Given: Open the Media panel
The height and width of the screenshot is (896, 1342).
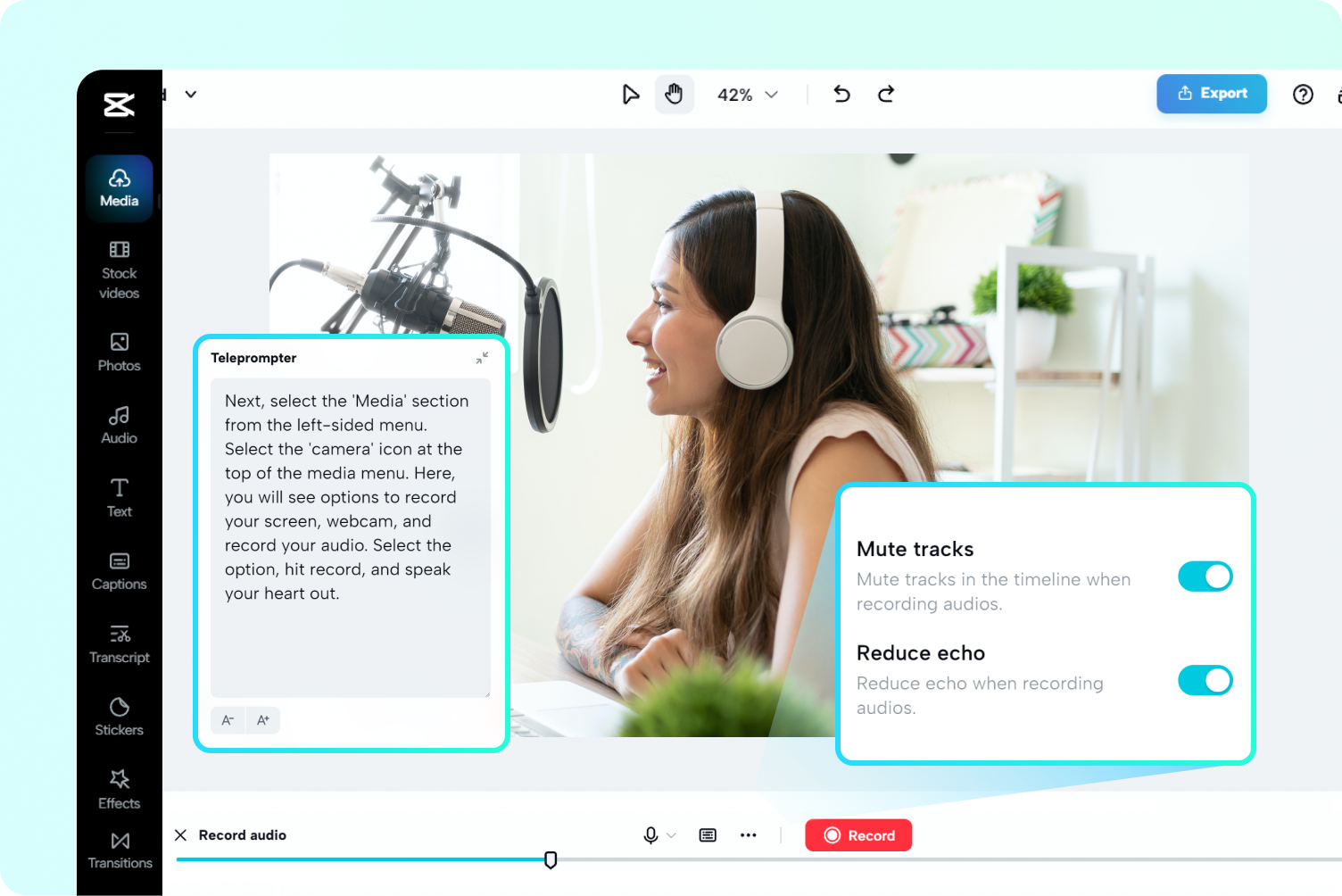Looking at the screenshot, I should tap(119, 187).
